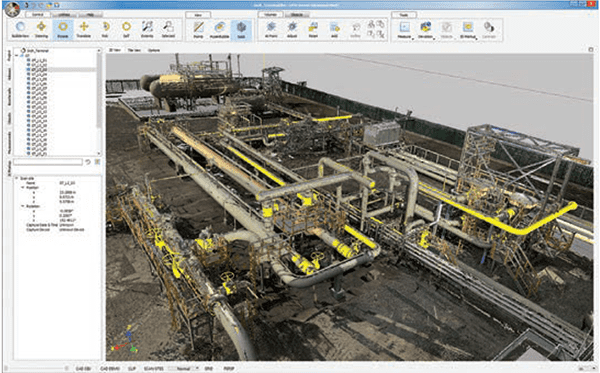
Task: Click the Elevation tool button
Action: (425, 29)
